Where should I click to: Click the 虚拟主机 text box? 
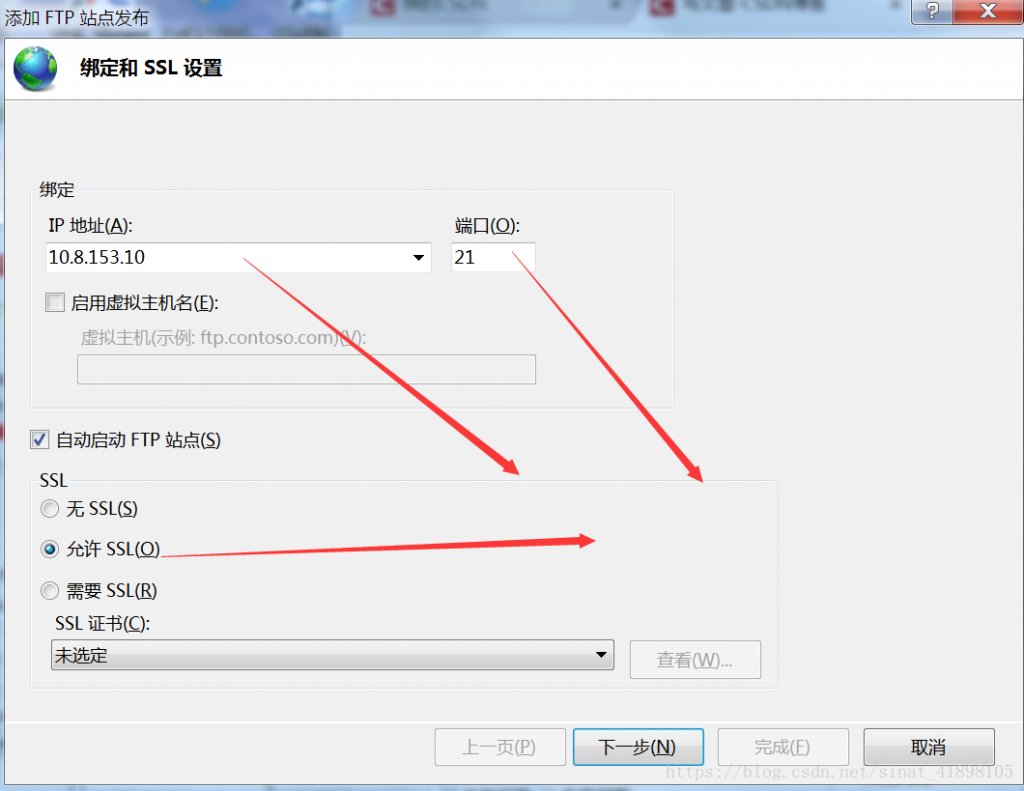pyautogui.click(x=306, y=370)
